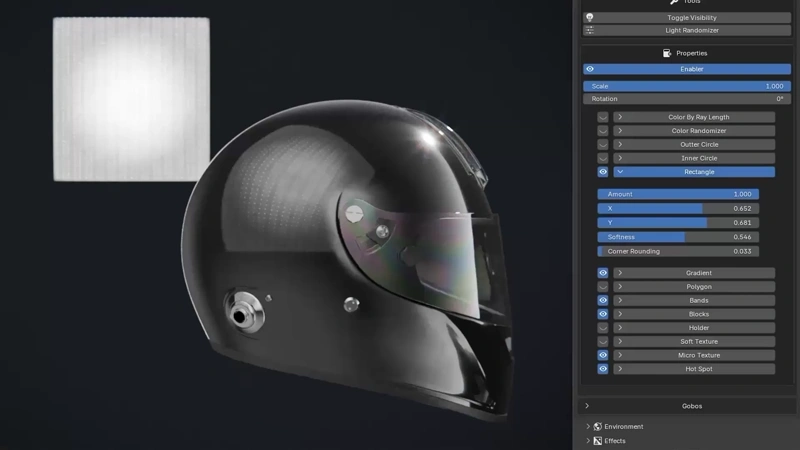800x450 pixels.
Task: Click the Environment globe icon
Action: pos(597,427)
